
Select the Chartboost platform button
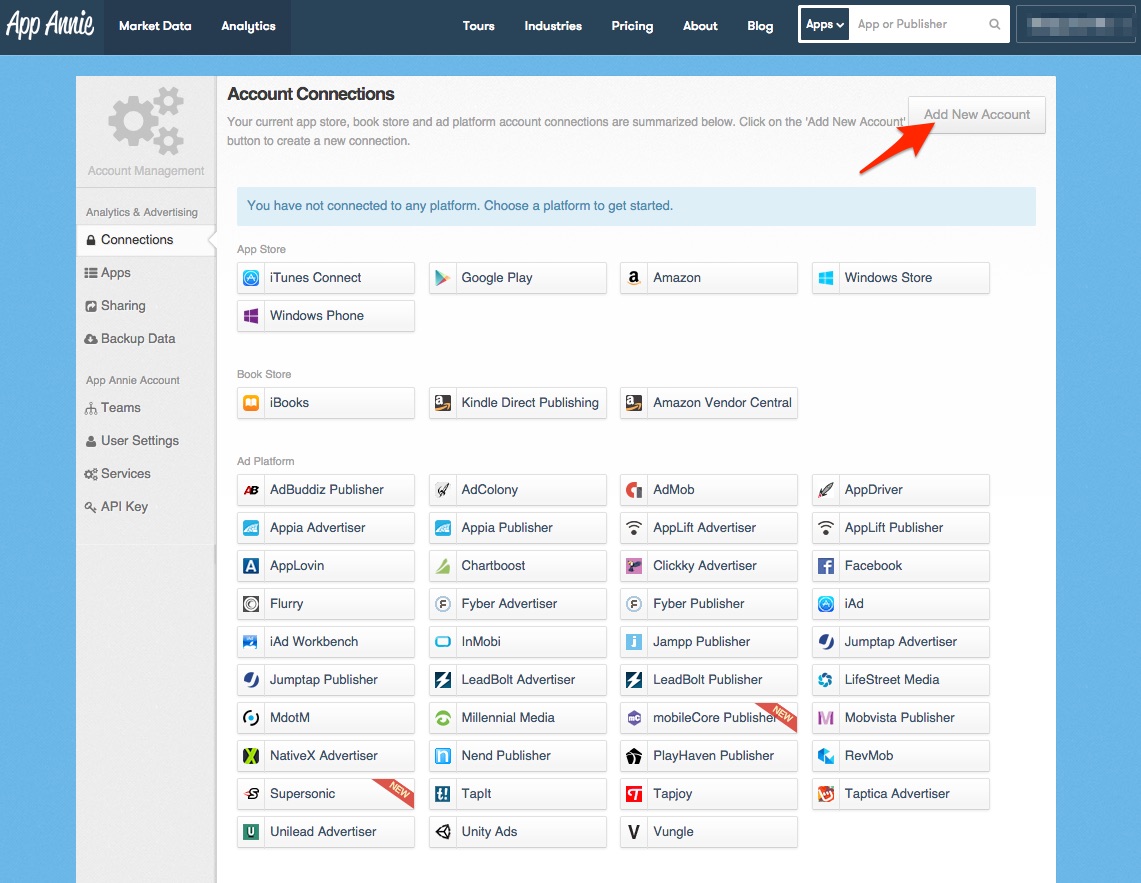pyautogui.click(x=517, y=566)
